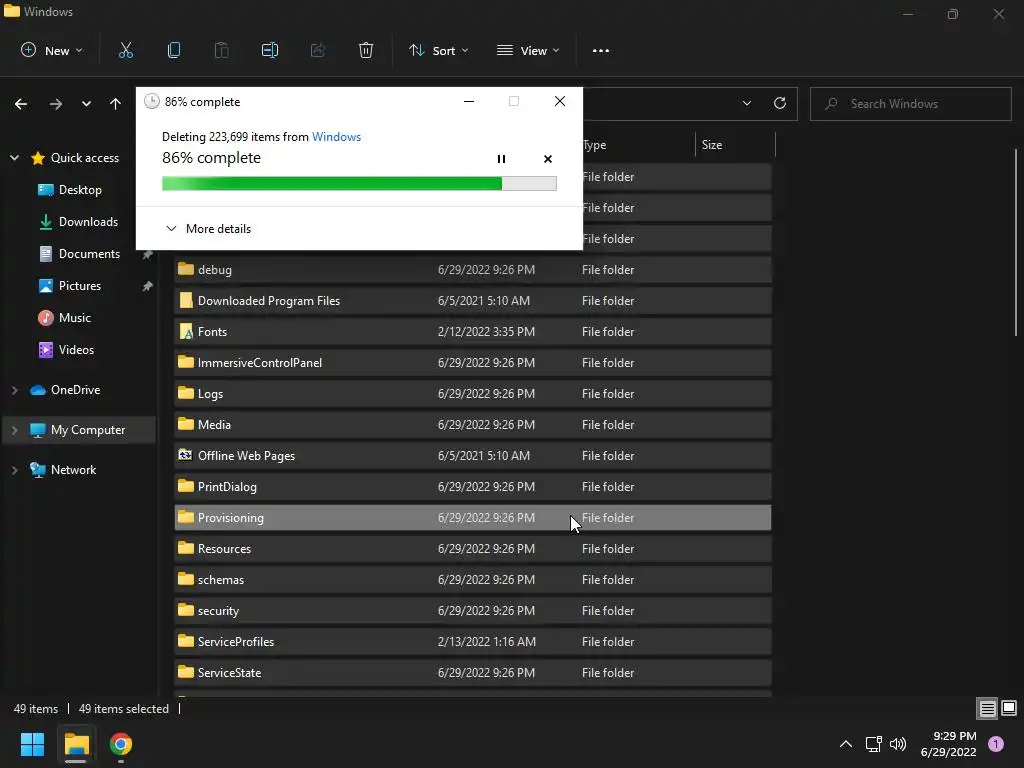This screenshot has width=1024, height=768.
Task: Open the See more ellipsis menu
Action: pos(601,50)
